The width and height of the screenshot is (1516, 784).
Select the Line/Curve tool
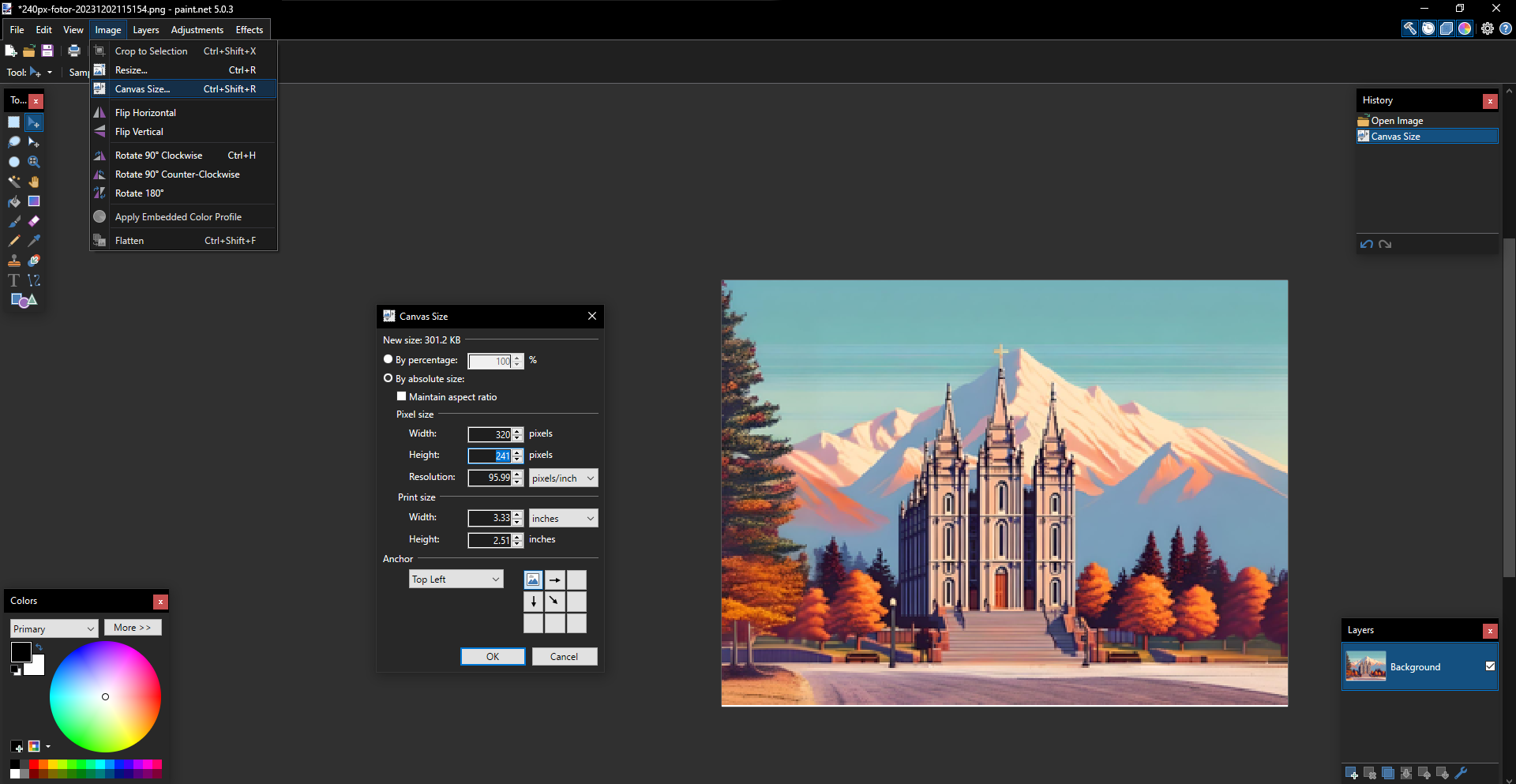tap(34, 280)
